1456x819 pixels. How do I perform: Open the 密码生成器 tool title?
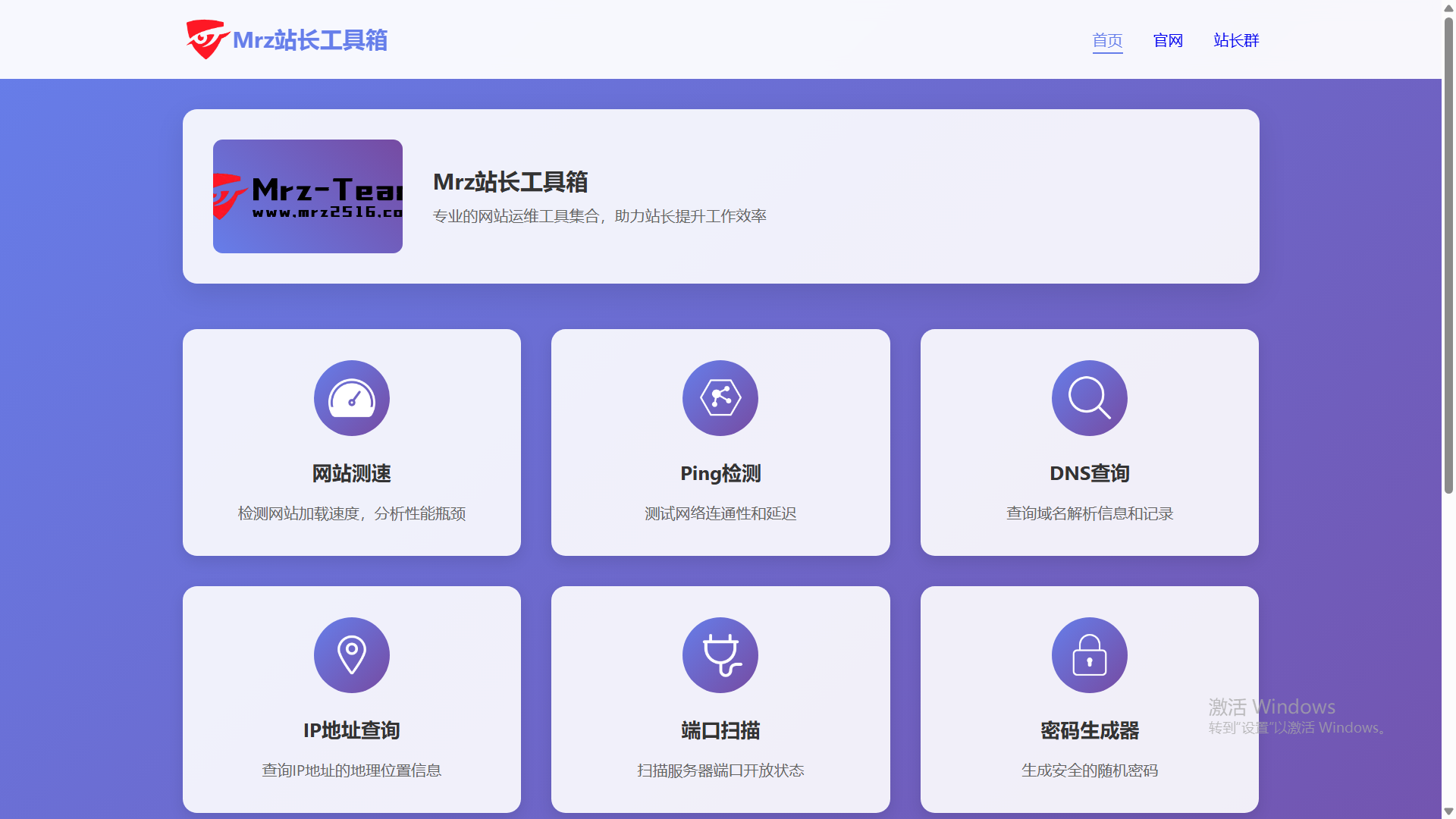pyautogui.click(x=1090, y=731)
